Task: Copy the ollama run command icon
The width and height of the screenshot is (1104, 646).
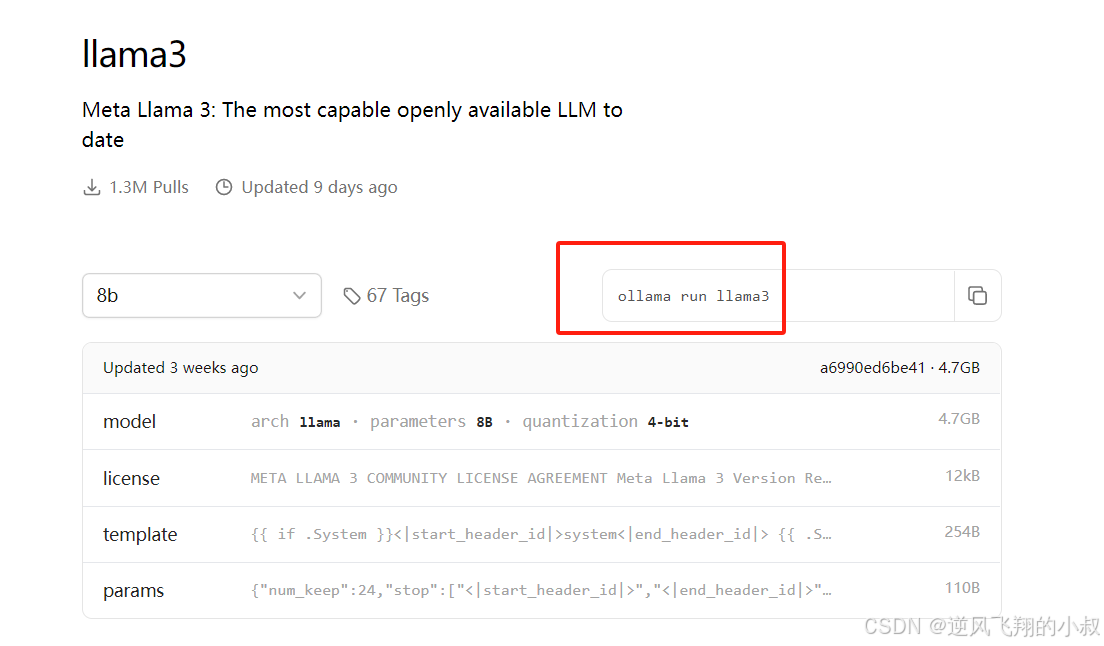Action: point(977,296)
